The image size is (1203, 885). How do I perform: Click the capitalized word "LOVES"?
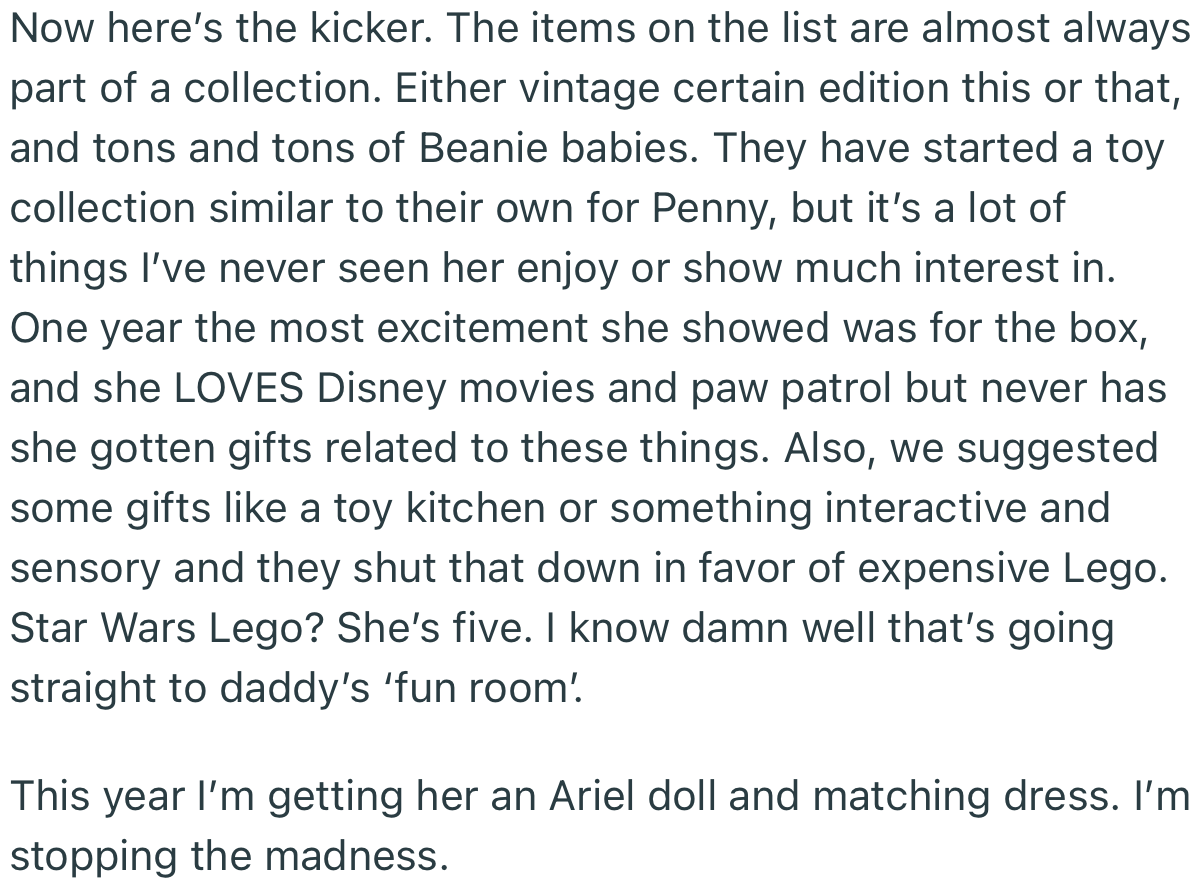240,389
